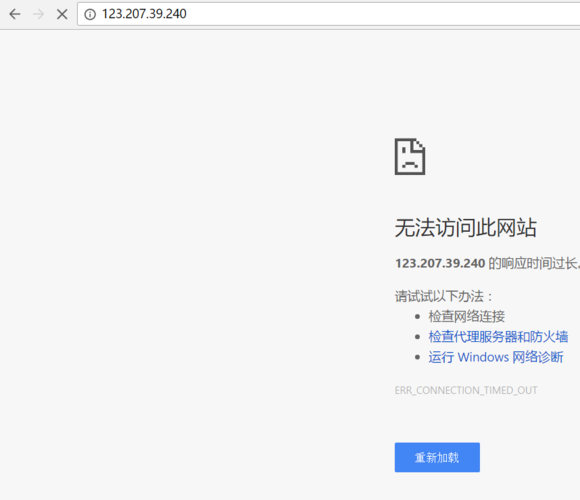Click the ERR_CONNECTION_TIMED_OUT error code
Viewport: 580px width, 500px height.
pos(466,391)
